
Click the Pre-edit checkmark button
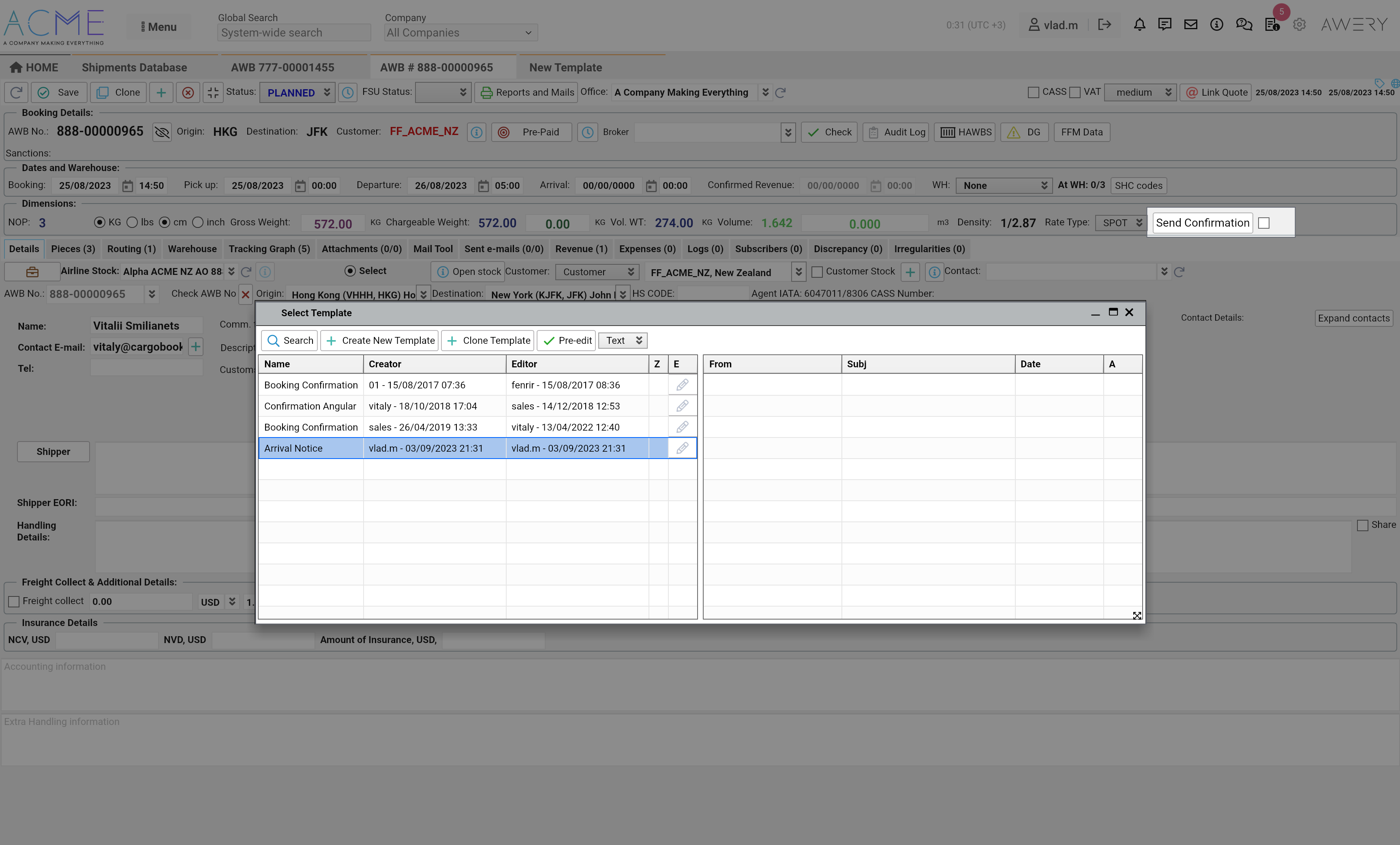coord(567,340)
